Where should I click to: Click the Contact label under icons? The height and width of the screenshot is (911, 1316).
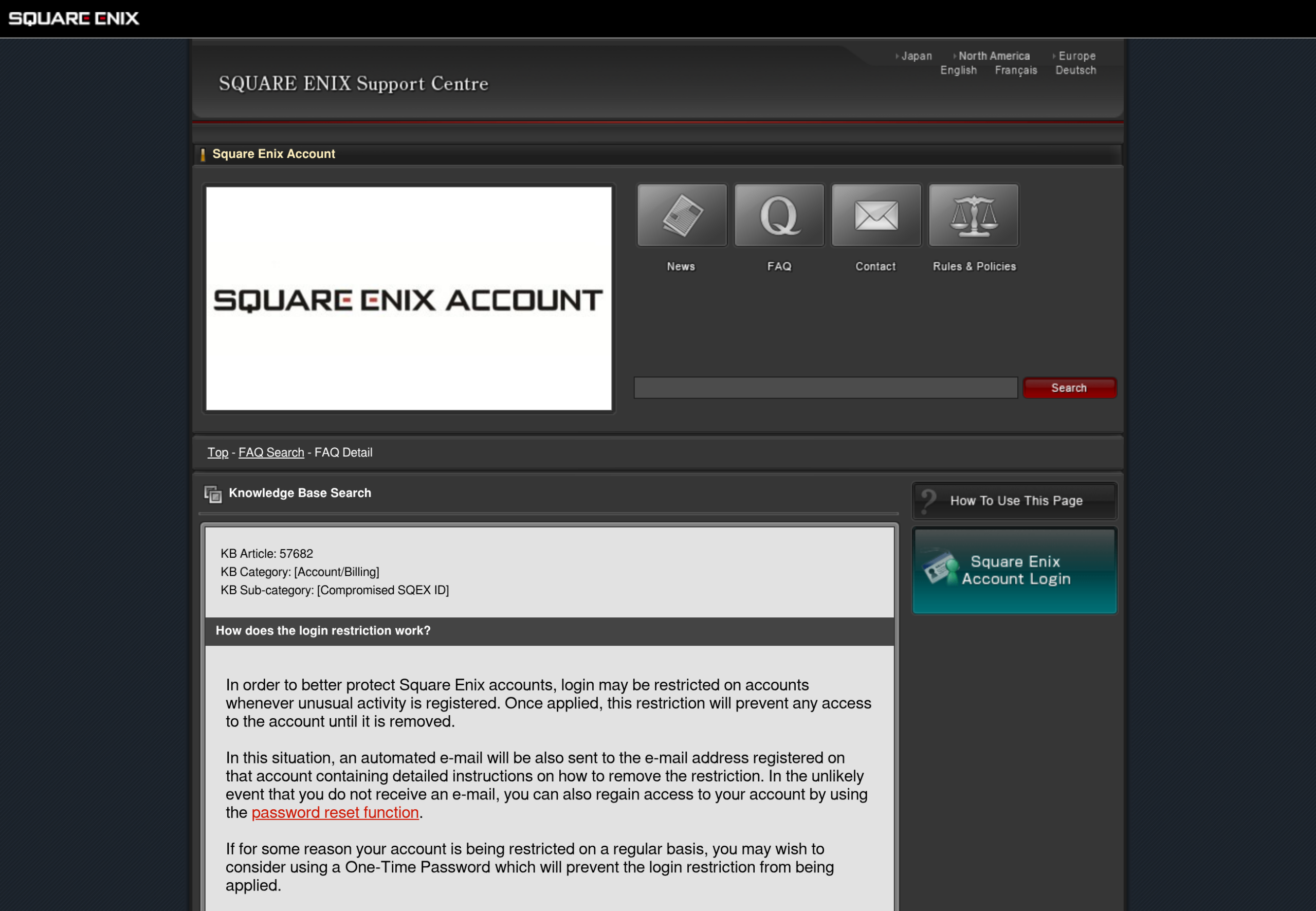(x=875, y=266)
